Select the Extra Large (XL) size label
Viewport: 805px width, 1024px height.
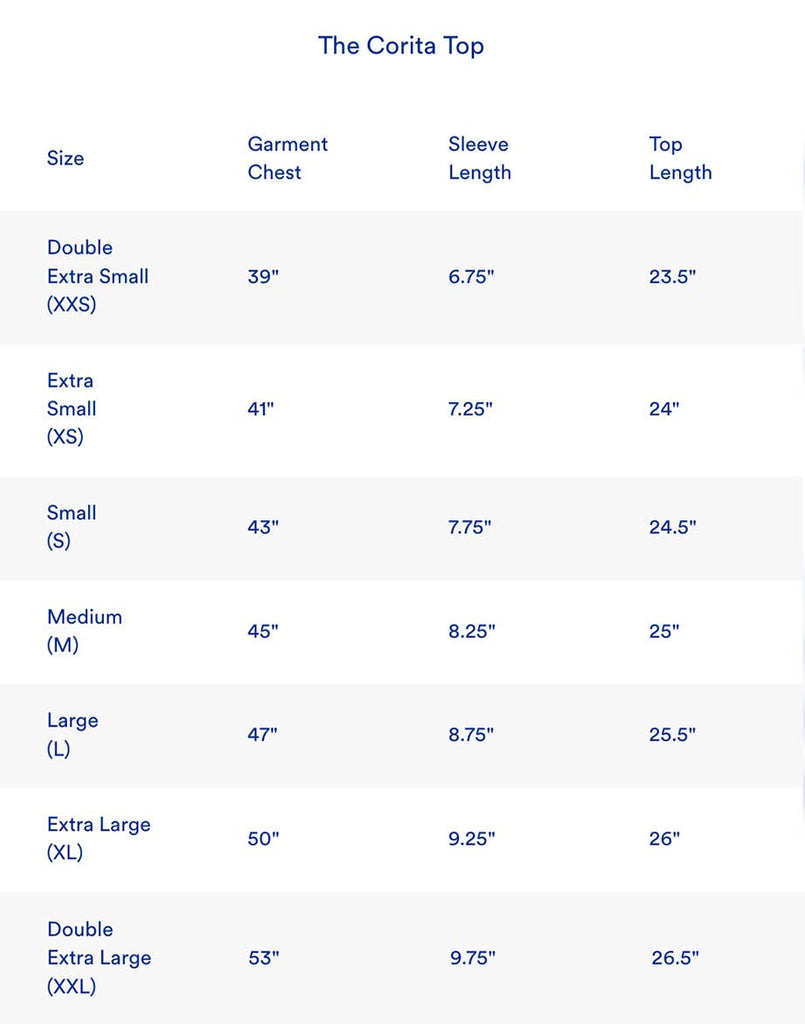click(x=98, y=838)
